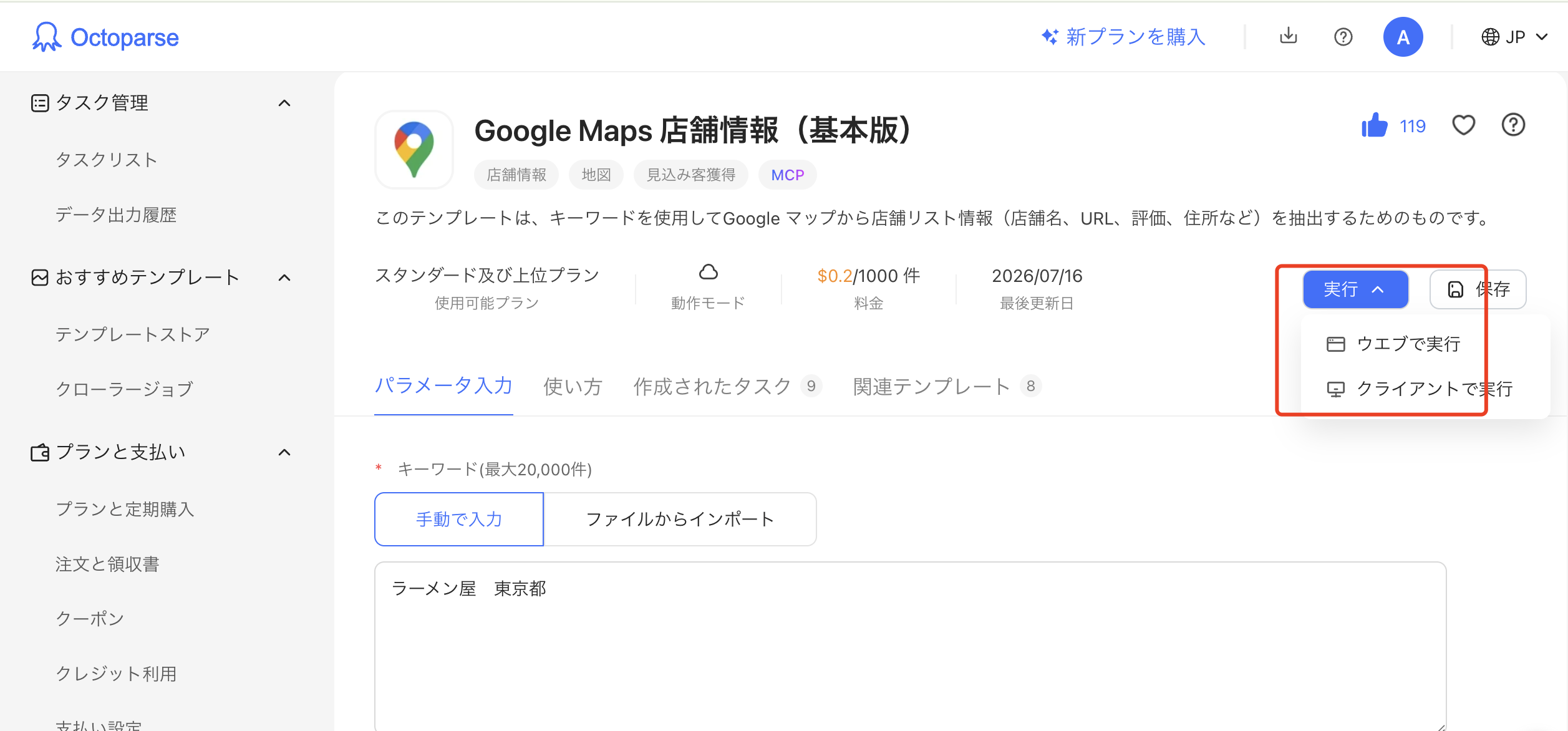Click the globe language icon
This screenshot has height=731, width=1568.
click(1490, 37)
